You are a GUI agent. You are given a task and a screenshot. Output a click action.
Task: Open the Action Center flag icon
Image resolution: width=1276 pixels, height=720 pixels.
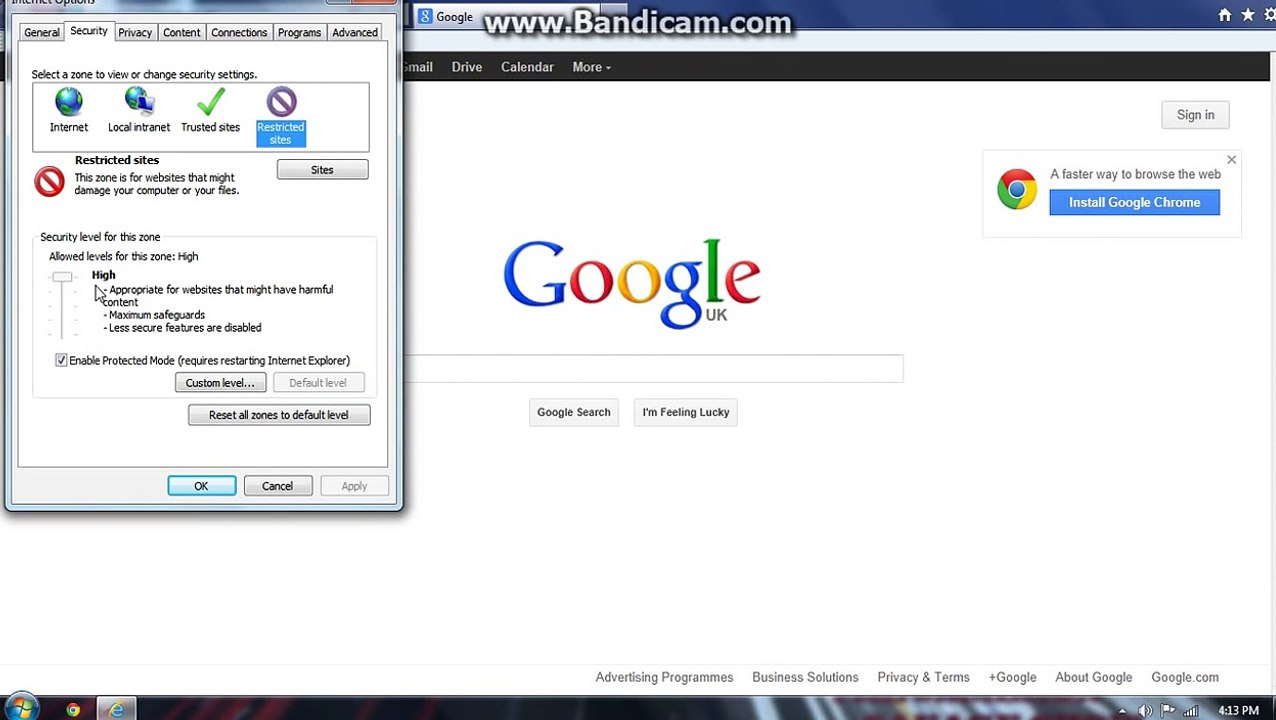click(x=1168, y=711)
